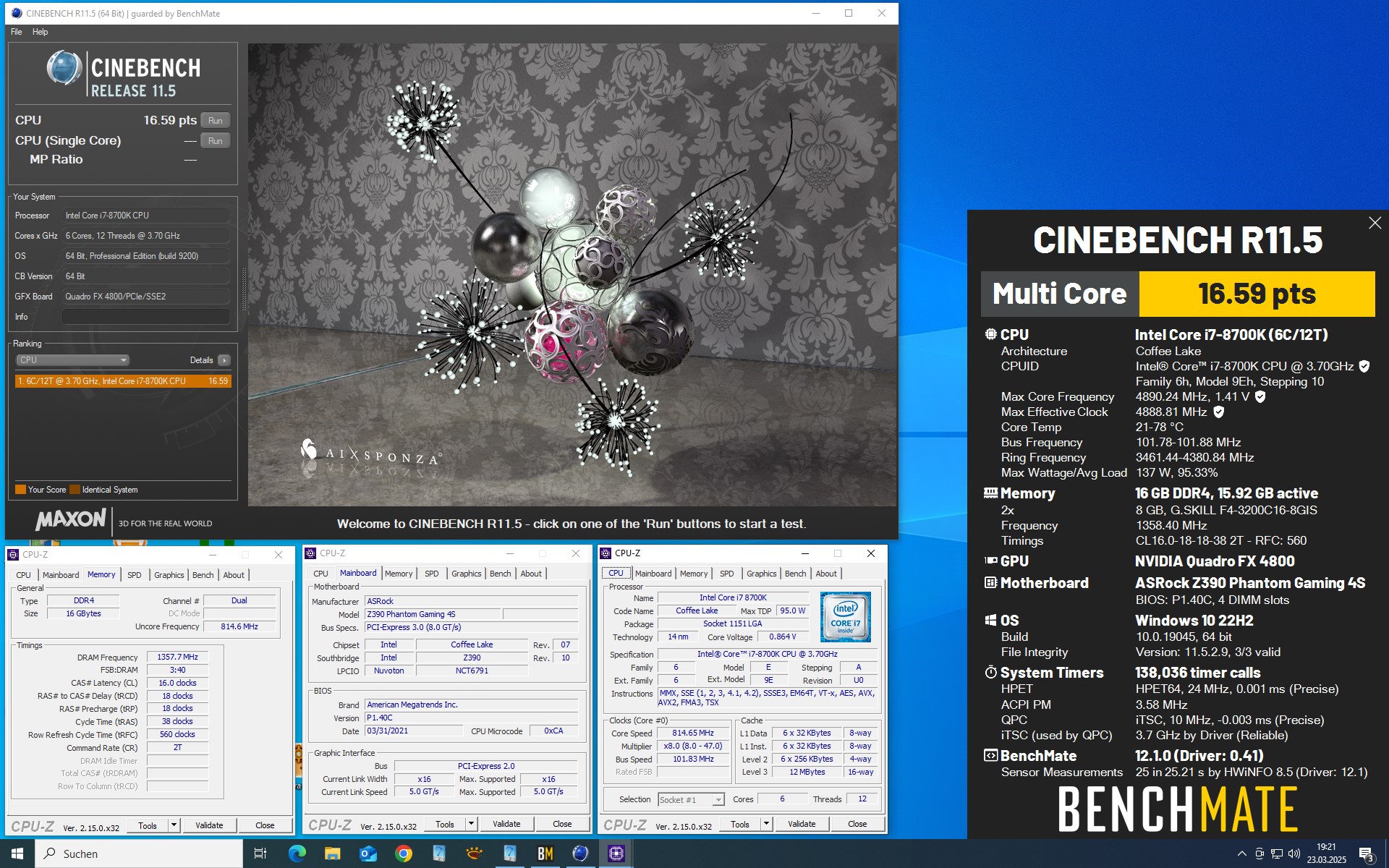Minimize the CPU-Z CPU window

tap(804, 553)
